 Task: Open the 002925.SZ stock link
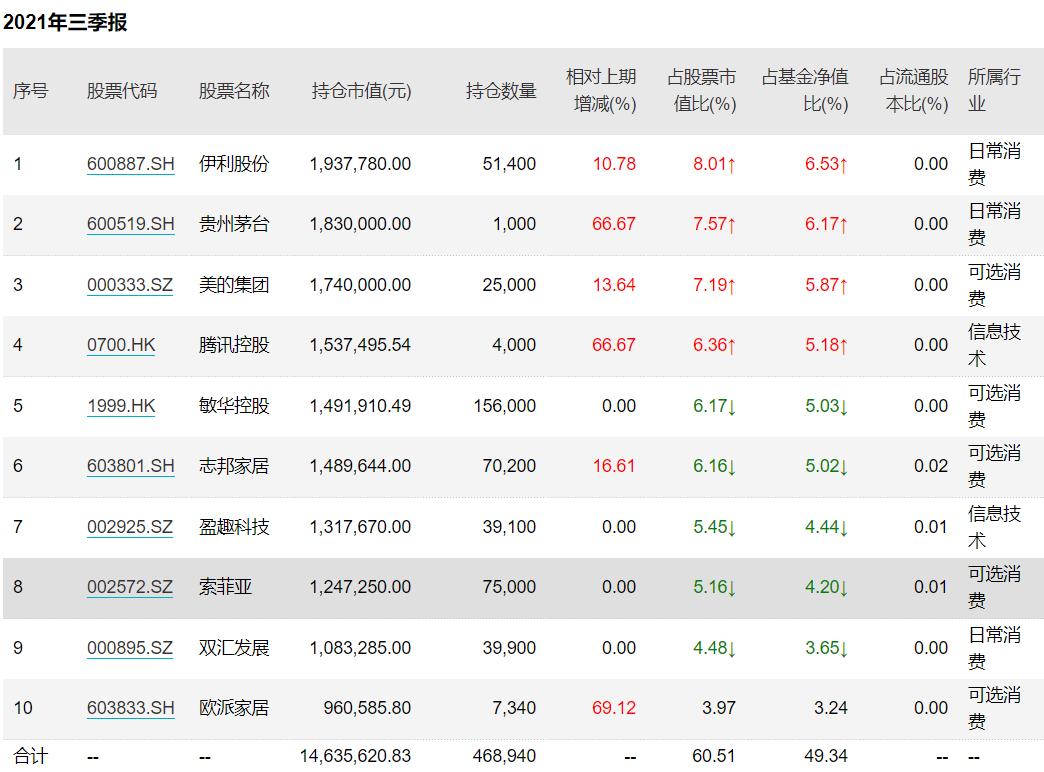pyautogui.click(x=130, y=527)
